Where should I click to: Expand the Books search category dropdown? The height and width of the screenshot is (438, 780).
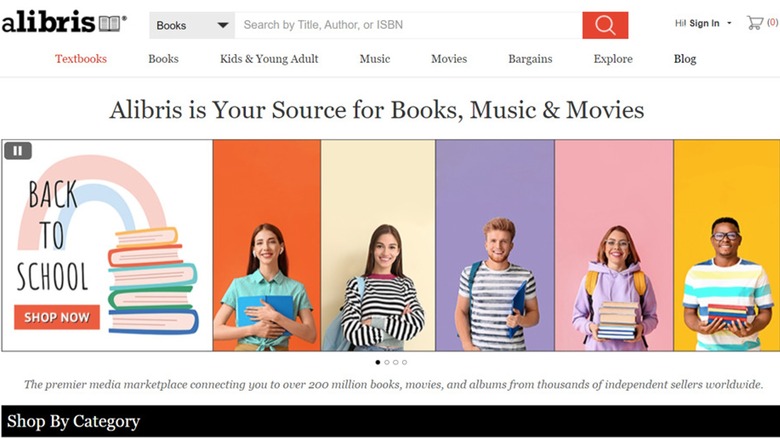point(192,25)
